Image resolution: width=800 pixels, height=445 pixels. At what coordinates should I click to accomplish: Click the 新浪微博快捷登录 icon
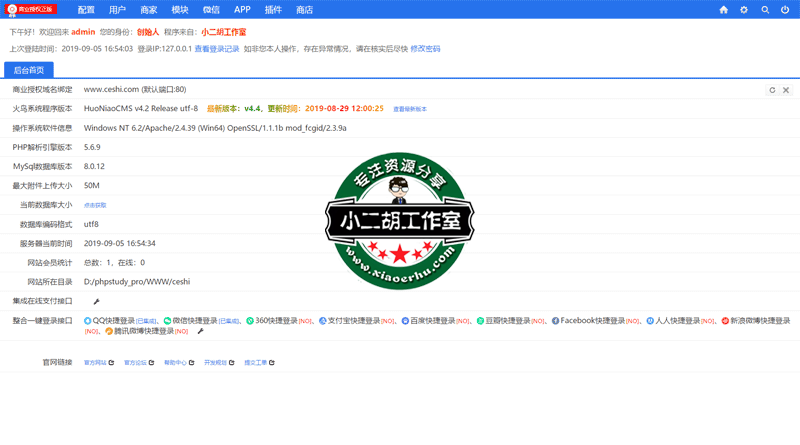pyautogui.click(x=725, y=321)
